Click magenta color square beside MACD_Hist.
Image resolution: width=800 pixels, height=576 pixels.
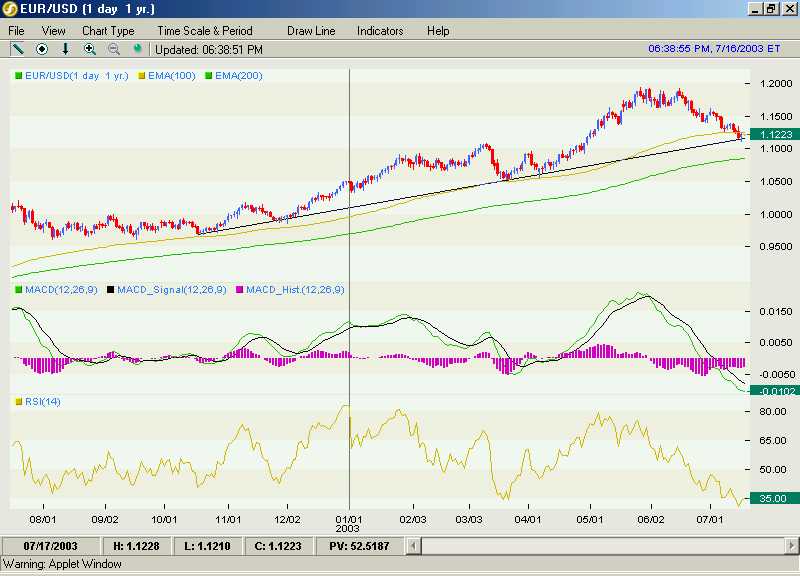click(240, 290)
